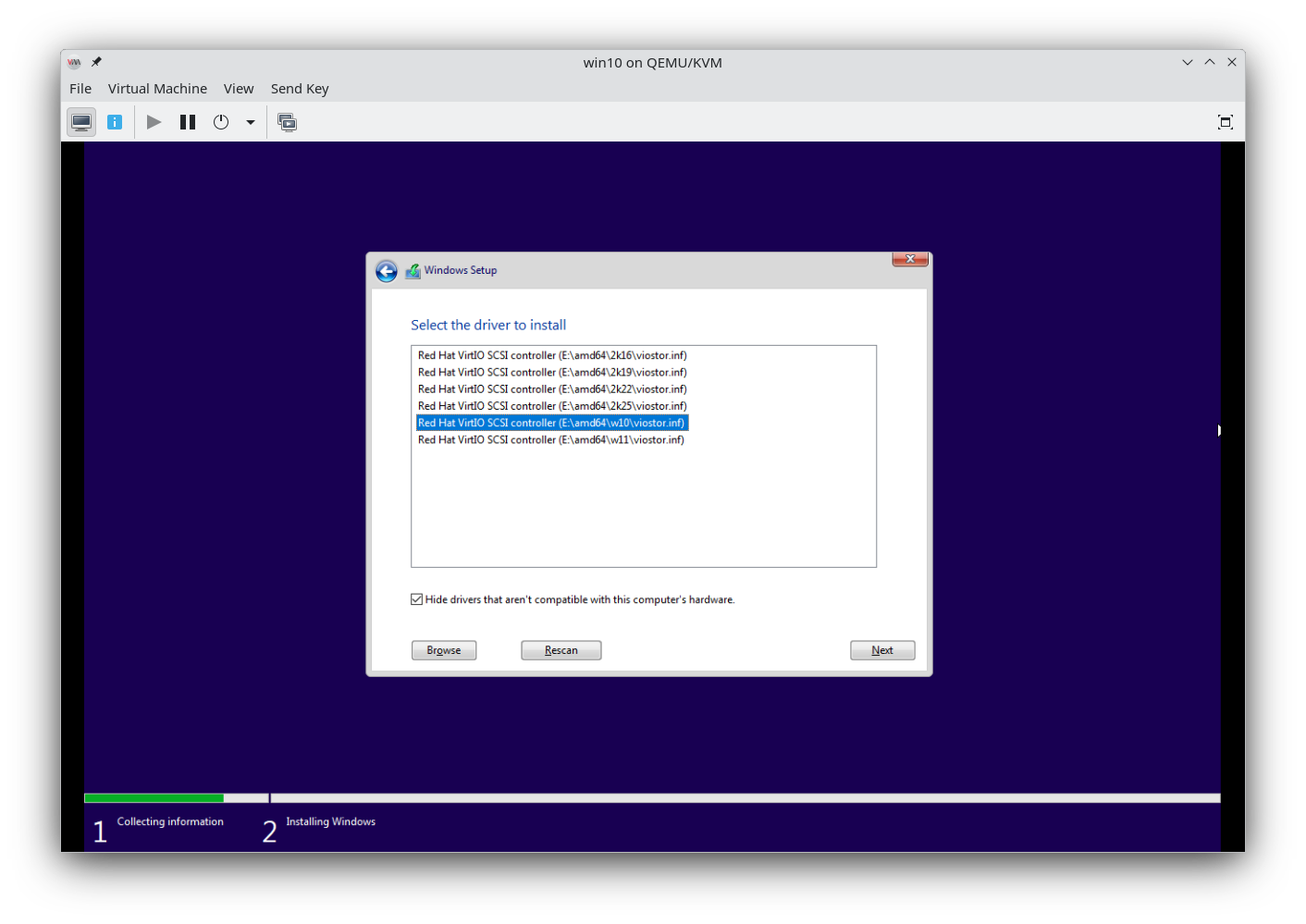Click the power shutdown icon
This screenshot has height=924, width=1306.
(221, 122)
